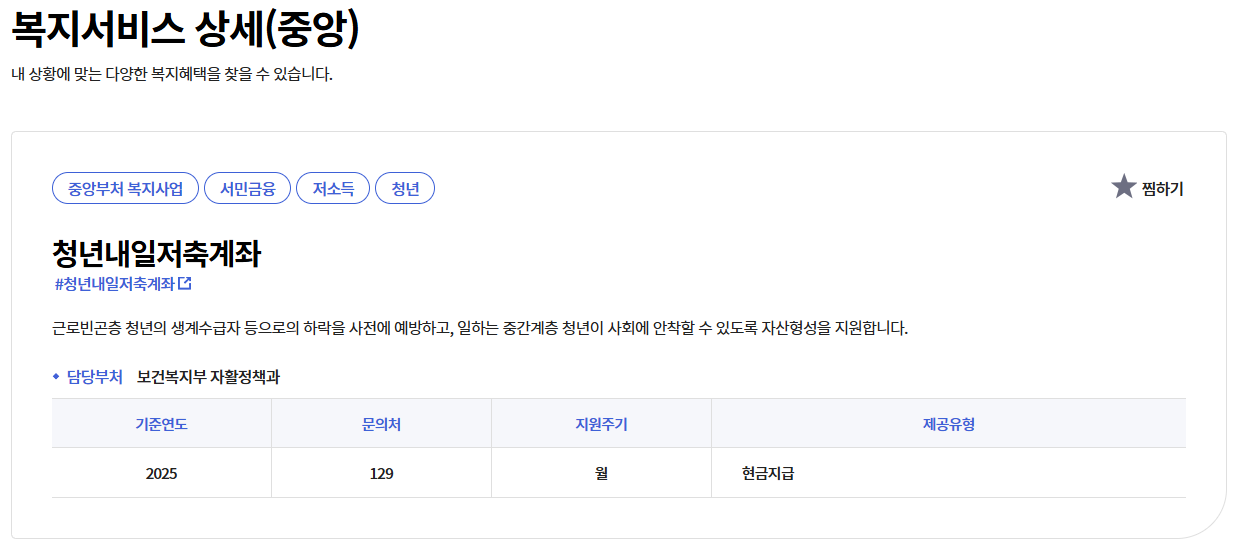Click the external link icon beside hashtag

coord(184,284)
